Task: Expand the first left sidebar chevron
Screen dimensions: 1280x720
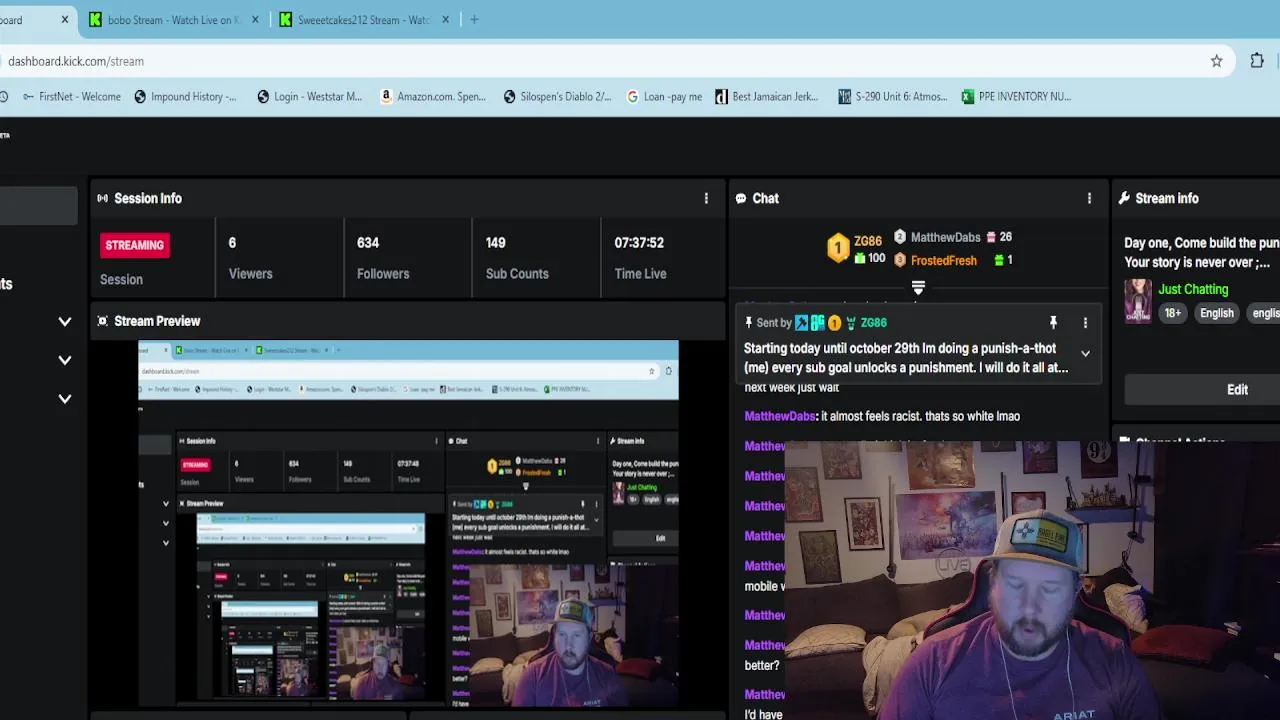Action: 65,322
